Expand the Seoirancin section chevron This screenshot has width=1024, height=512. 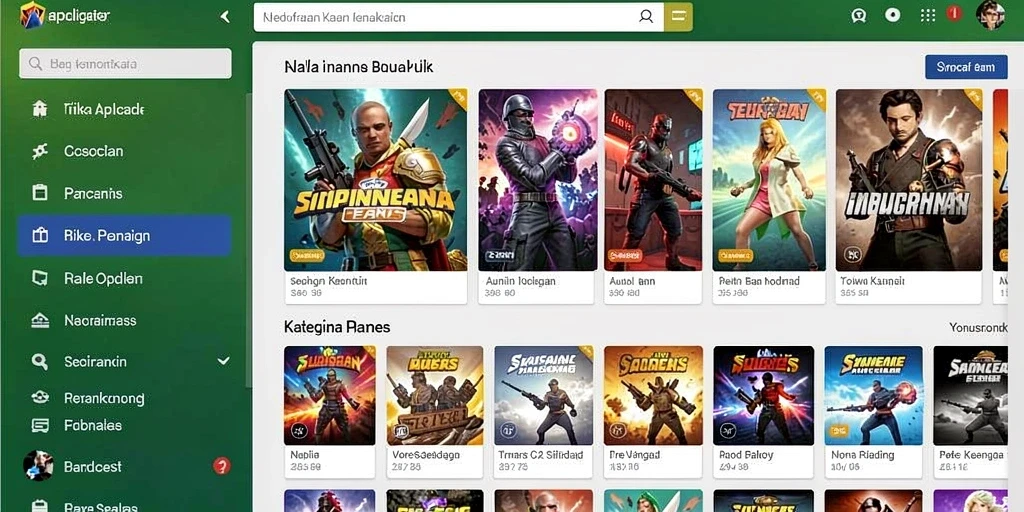223,360
